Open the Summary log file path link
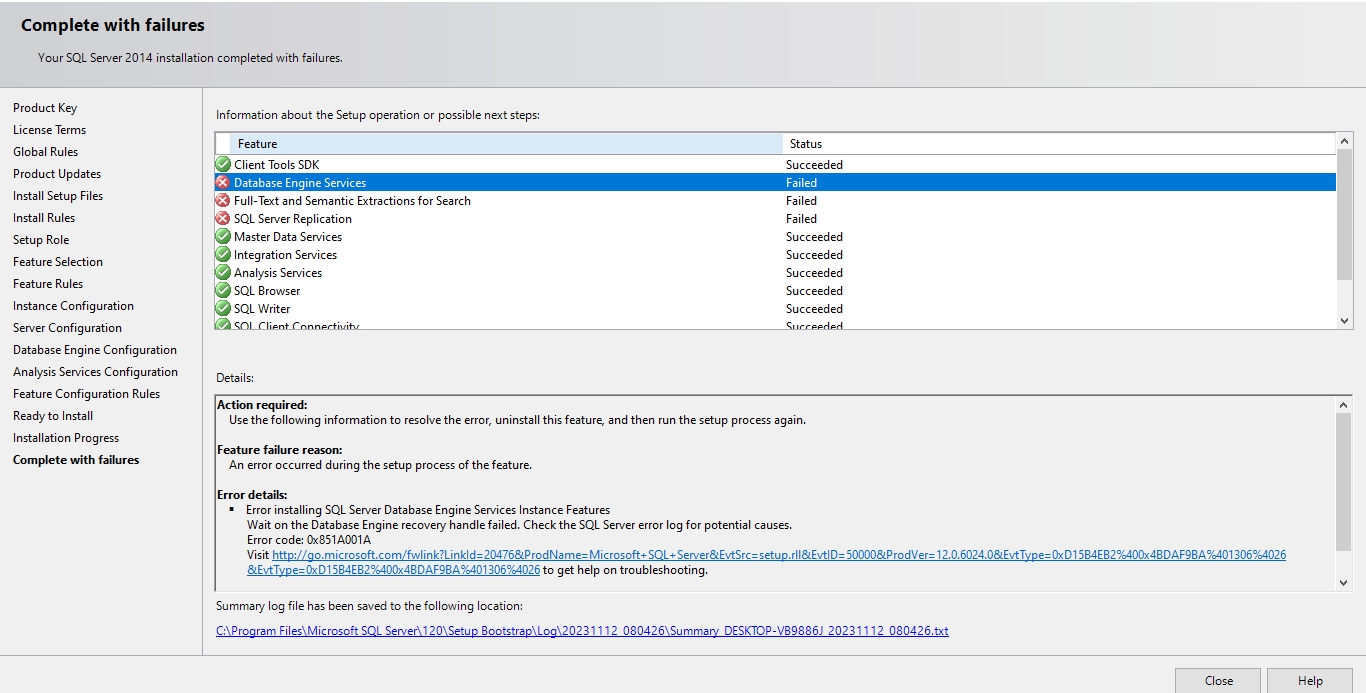Screen dimensions: 1366x693 point(582,631)
